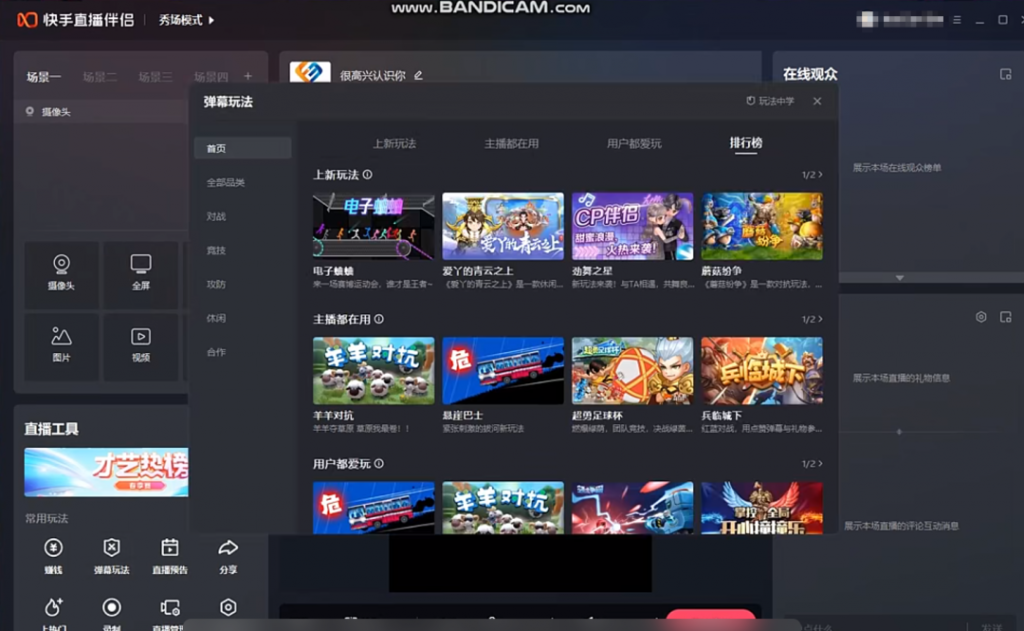Pop out the gift information panel
This screenshot has width=1024, height=631.
[1006, 317]
